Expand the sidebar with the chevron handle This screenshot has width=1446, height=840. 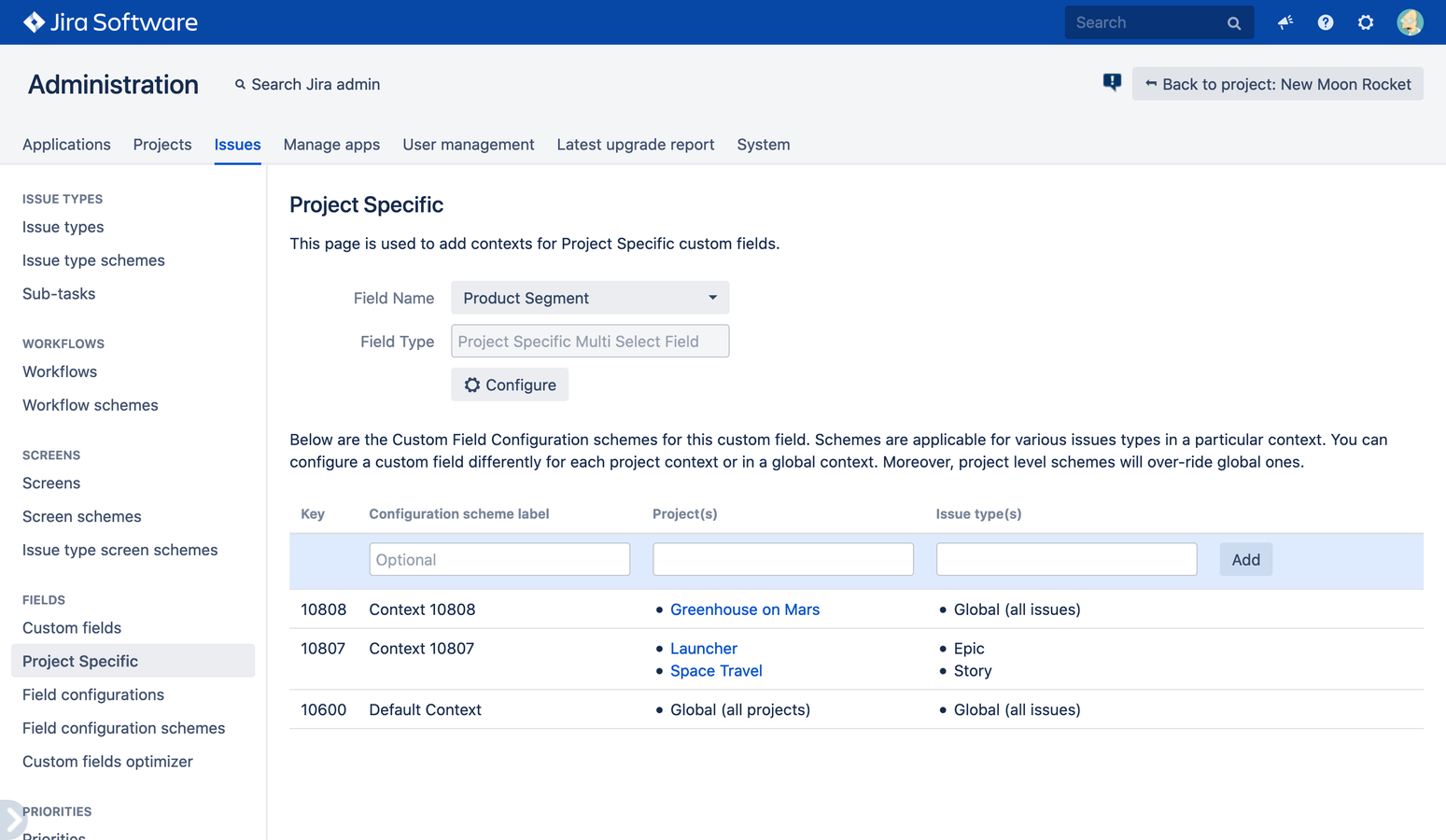pos(11,820)
